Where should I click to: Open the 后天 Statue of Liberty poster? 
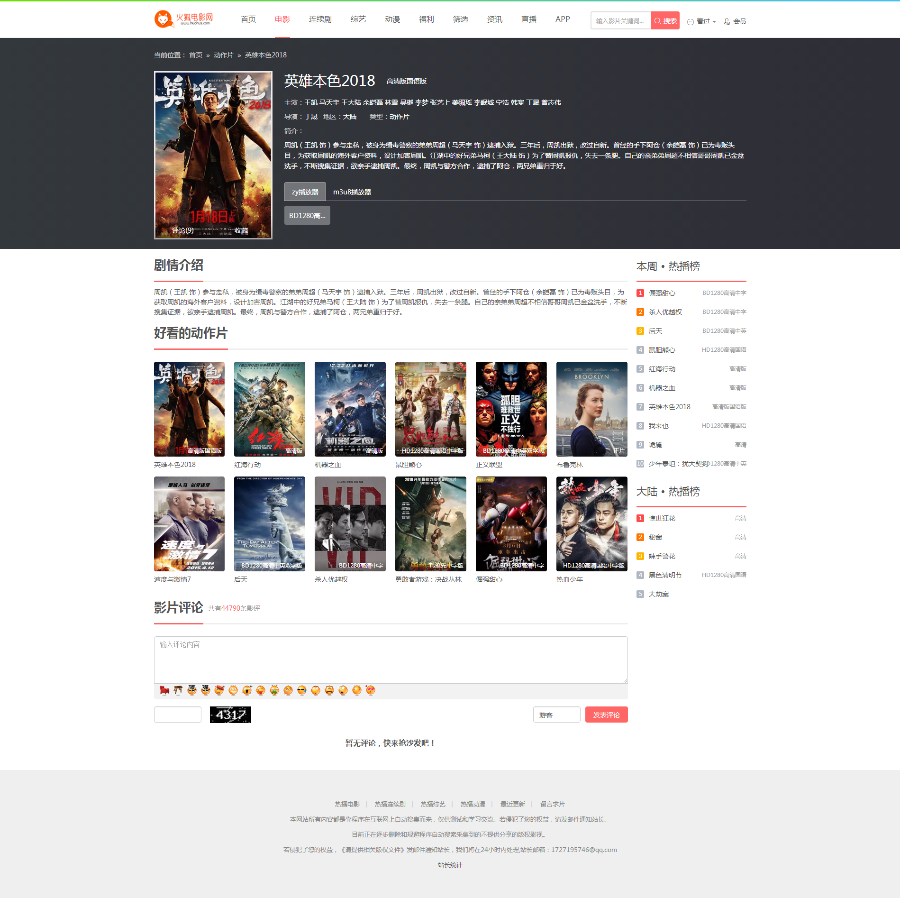click(x=269, y=524)
